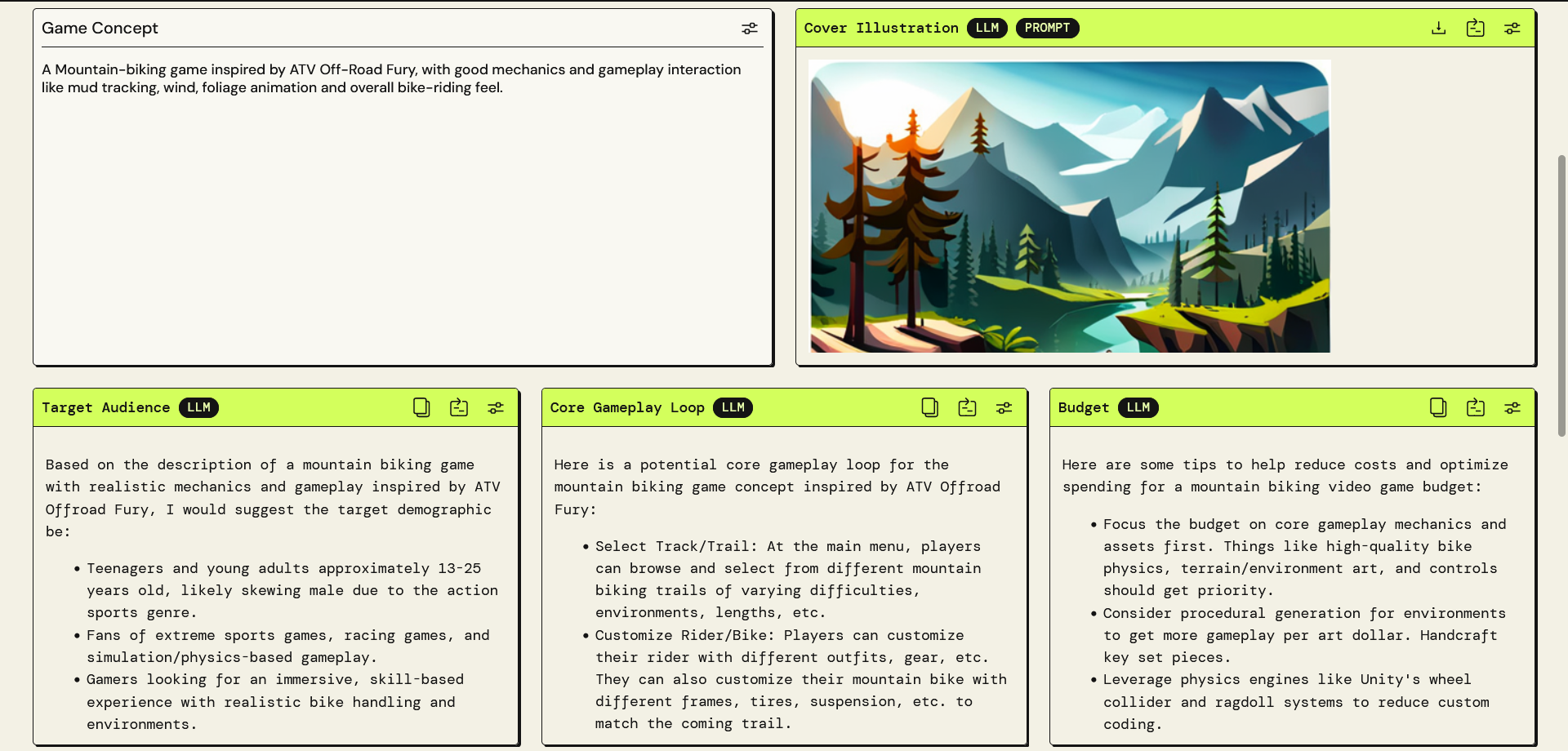
Task: Click the Core Gameplay Loop card title
Action: tap(627, 407)
